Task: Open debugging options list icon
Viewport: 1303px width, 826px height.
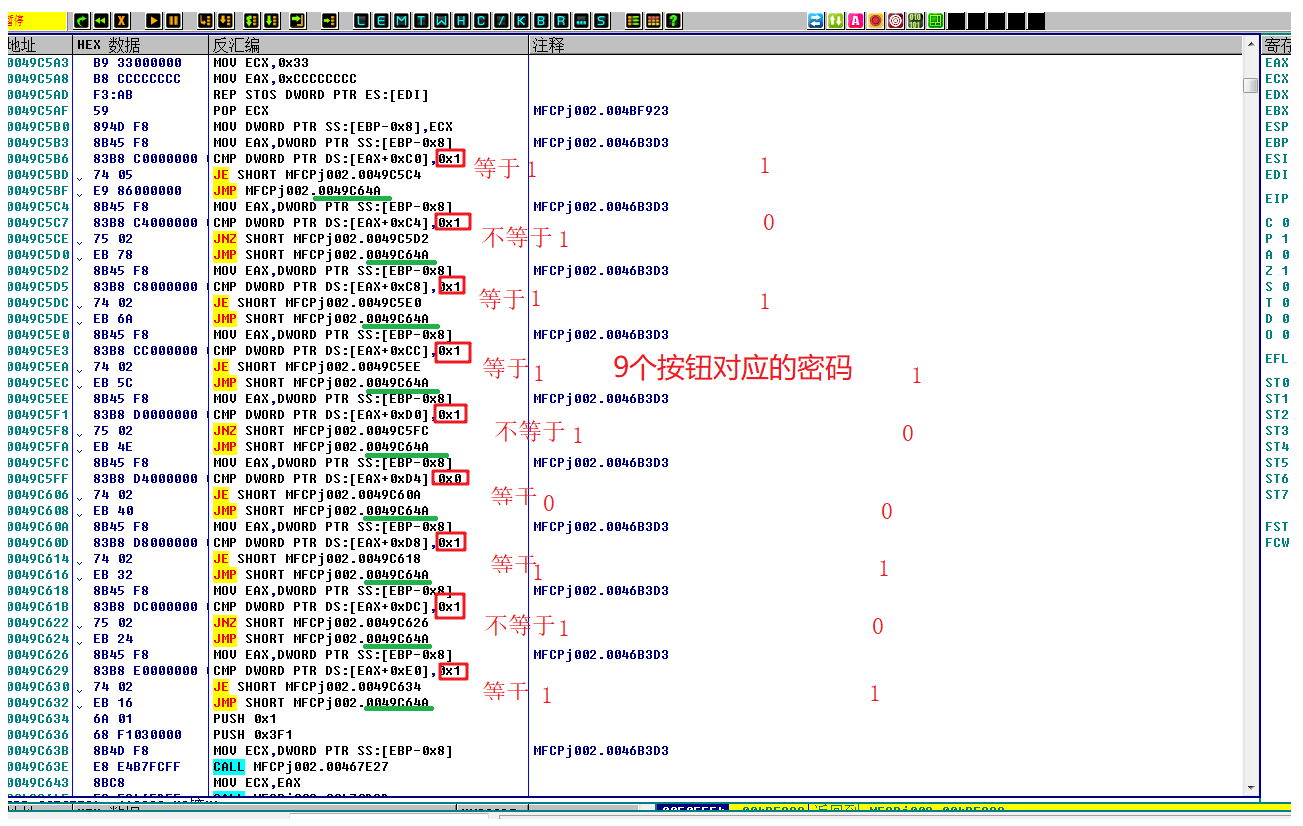Action: point(633,20)
